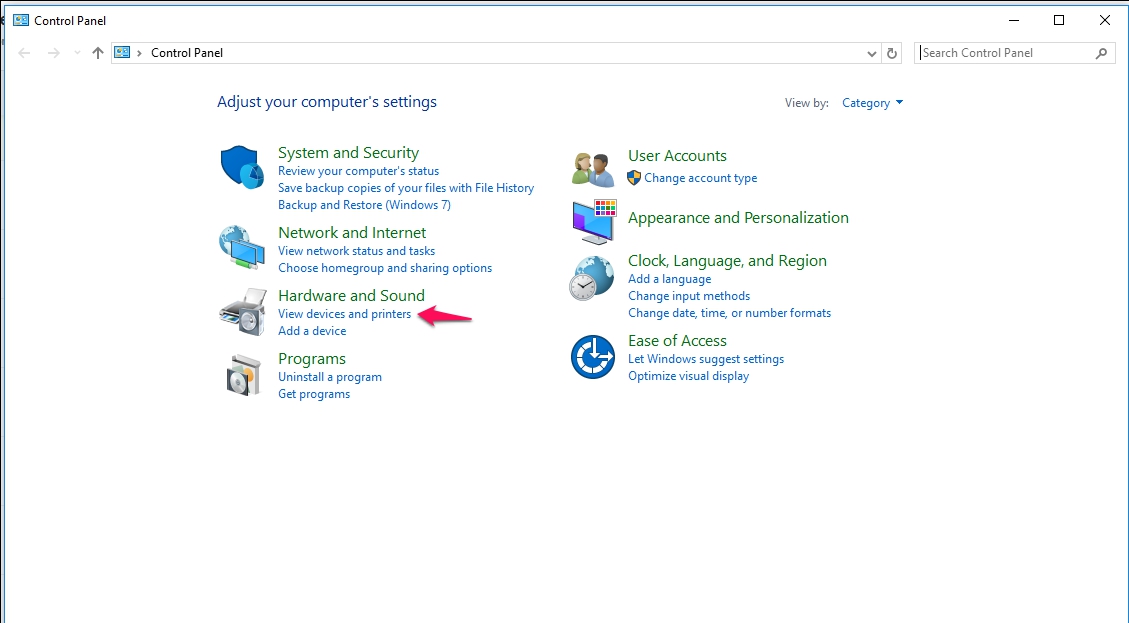Image resolution: width=1129 pixels, height=623 pixels.
Task: Open the Programs category heading
Action: point(312,359)
